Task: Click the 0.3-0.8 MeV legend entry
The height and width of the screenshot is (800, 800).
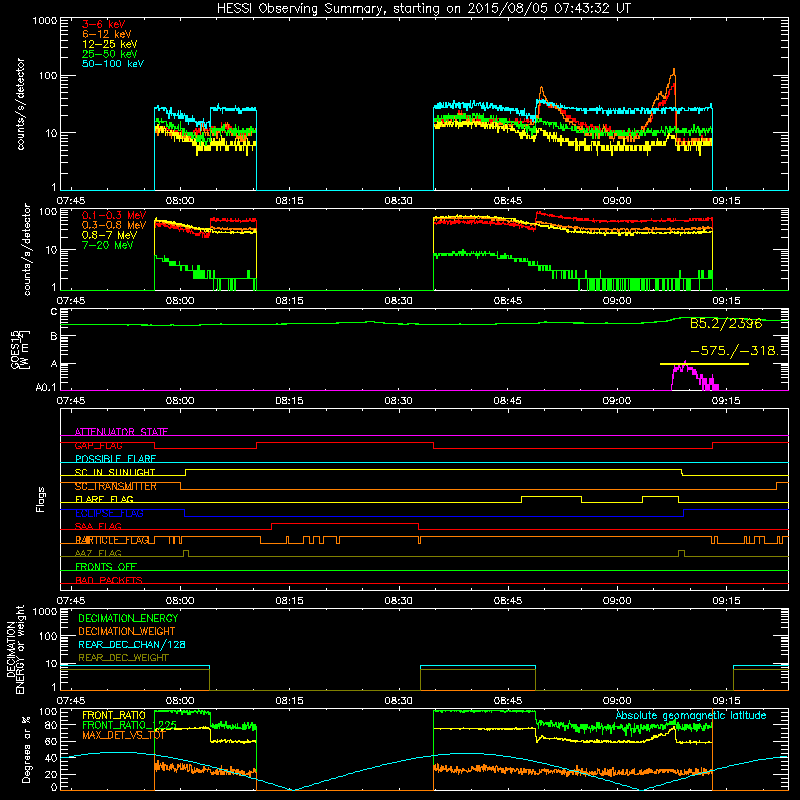Action: (114, 225)
